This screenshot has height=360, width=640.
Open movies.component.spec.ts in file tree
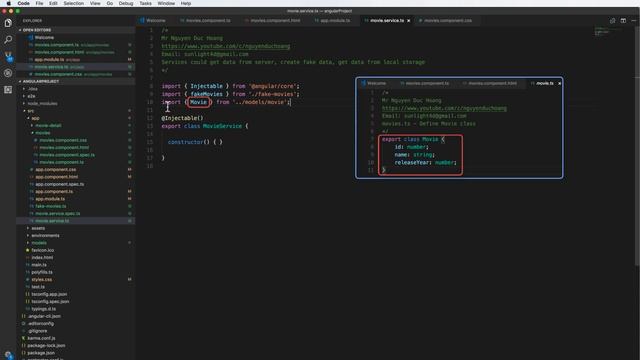click(67, 155)
